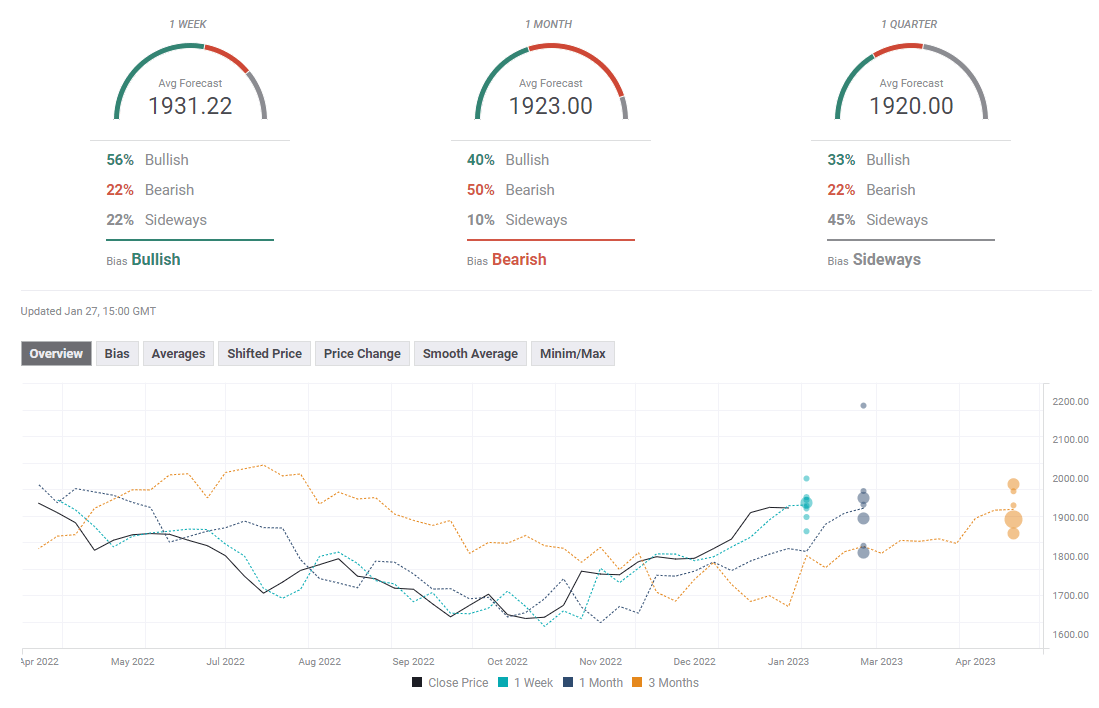Viewport: 1099px width, 708px height.
Task: Select the Averages tab
Action: point(178,354)
